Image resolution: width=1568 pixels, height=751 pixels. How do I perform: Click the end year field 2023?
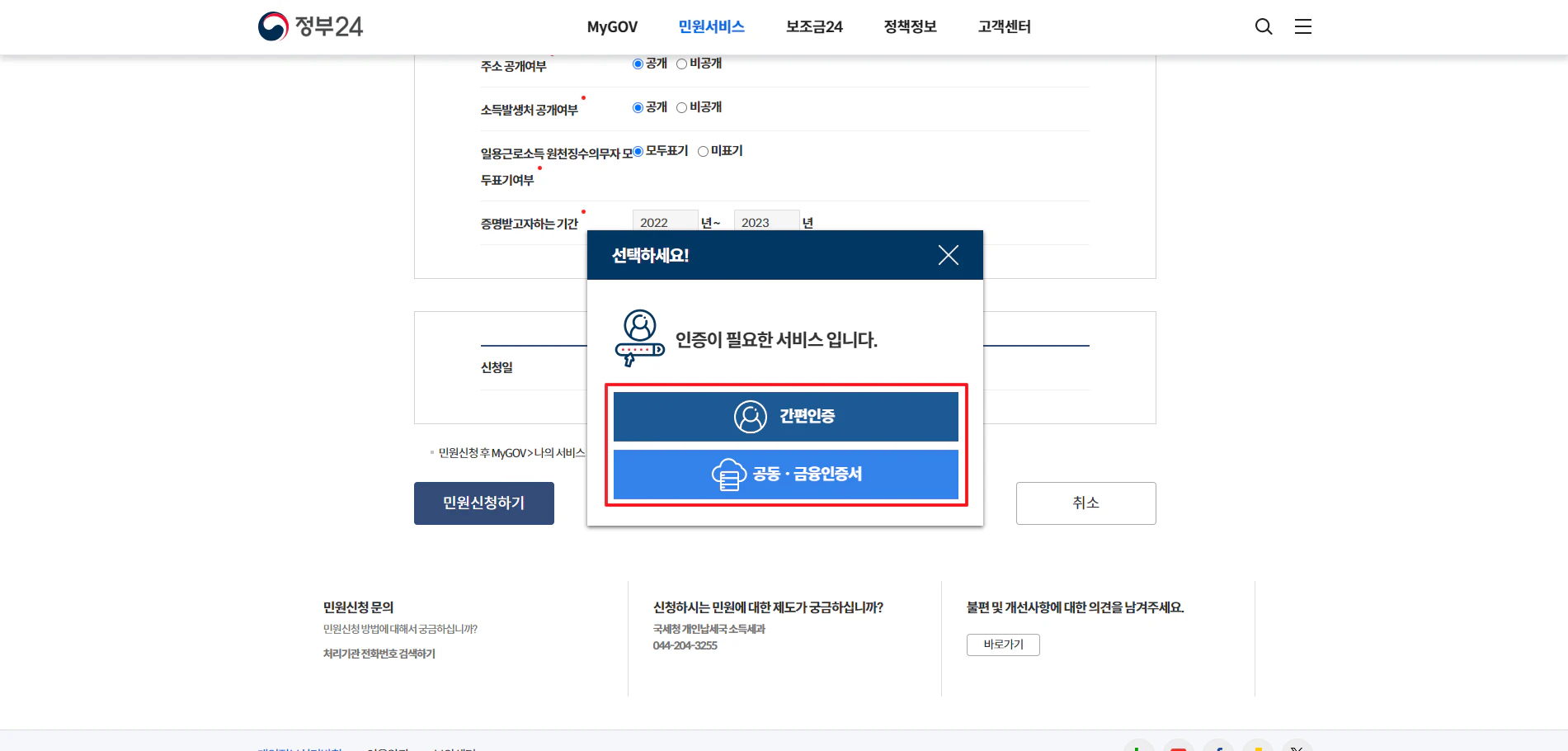(x=767, y=221)
